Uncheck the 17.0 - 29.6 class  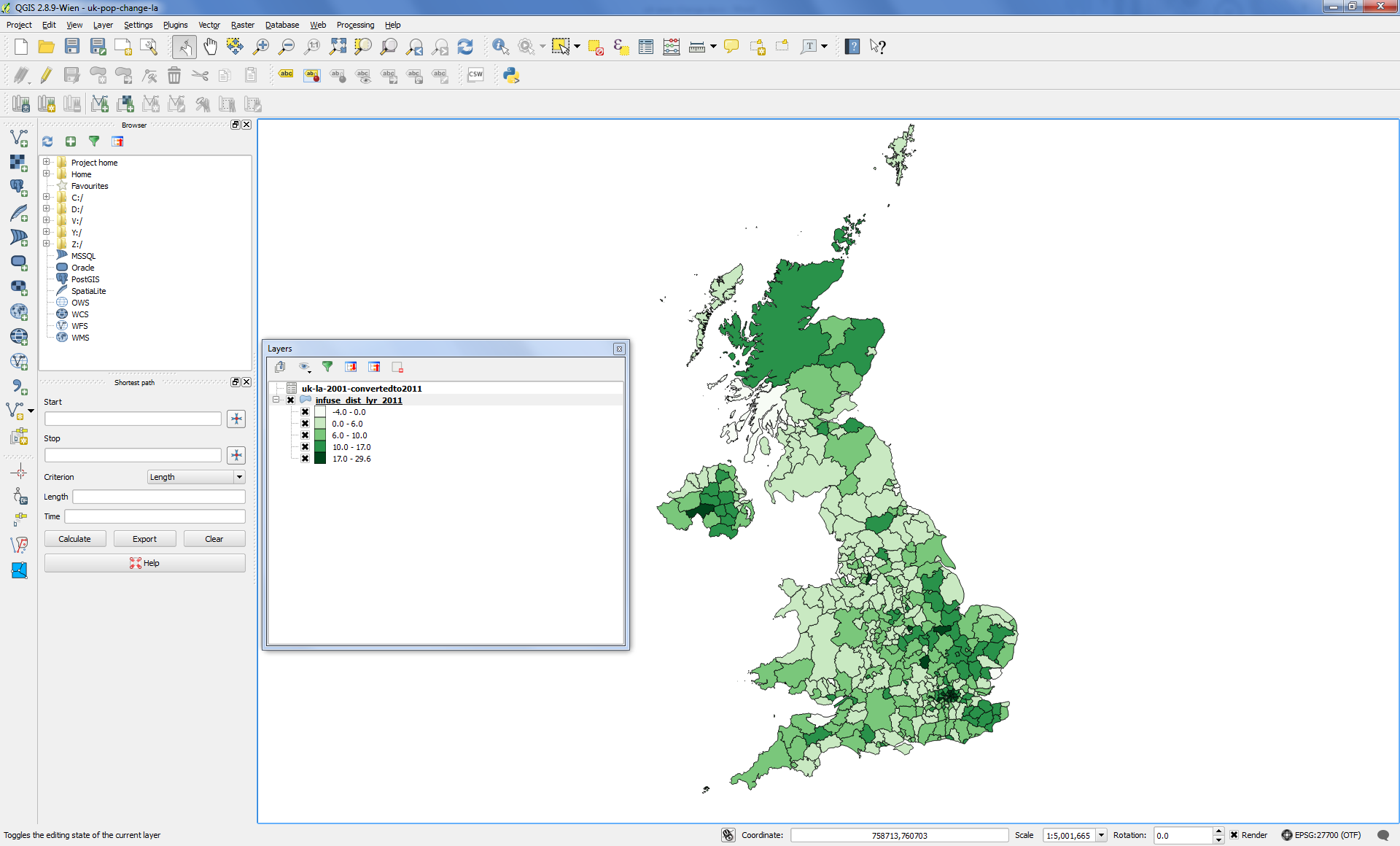tap(305, 458)
